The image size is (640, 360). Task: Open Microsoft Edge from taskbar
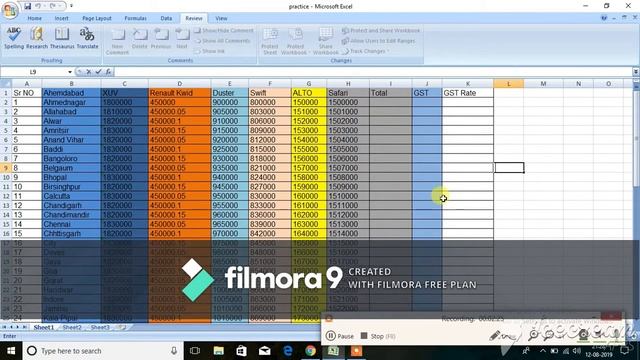click(288, 351)
